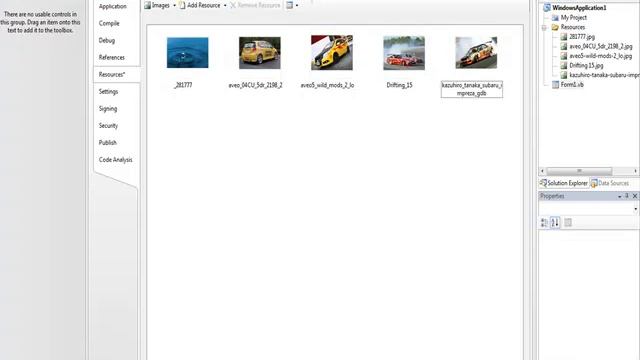This screenshot has height=360, width=640.
Task: Select the Resources* tab
Action: point(112,75)
